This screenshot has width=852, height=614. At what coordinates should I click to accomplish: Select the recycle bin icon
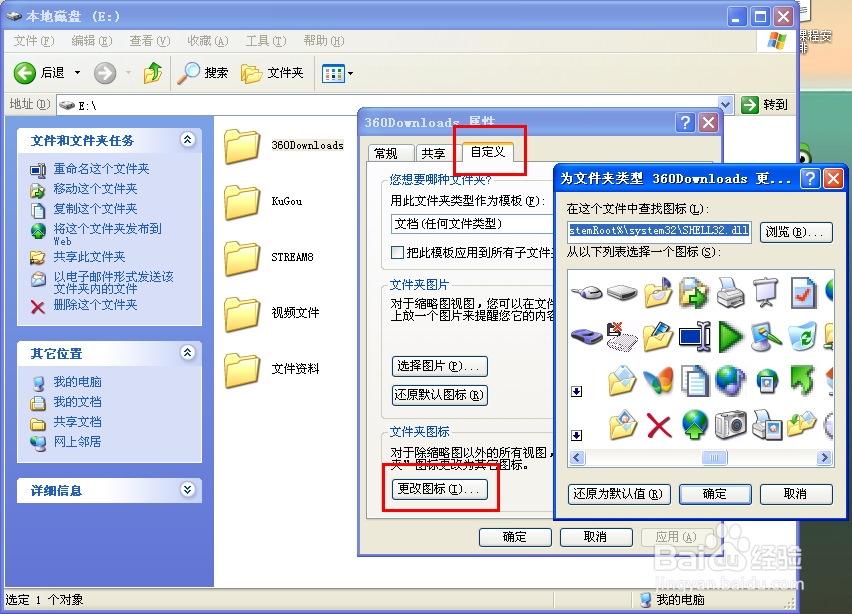coord(803,336)
